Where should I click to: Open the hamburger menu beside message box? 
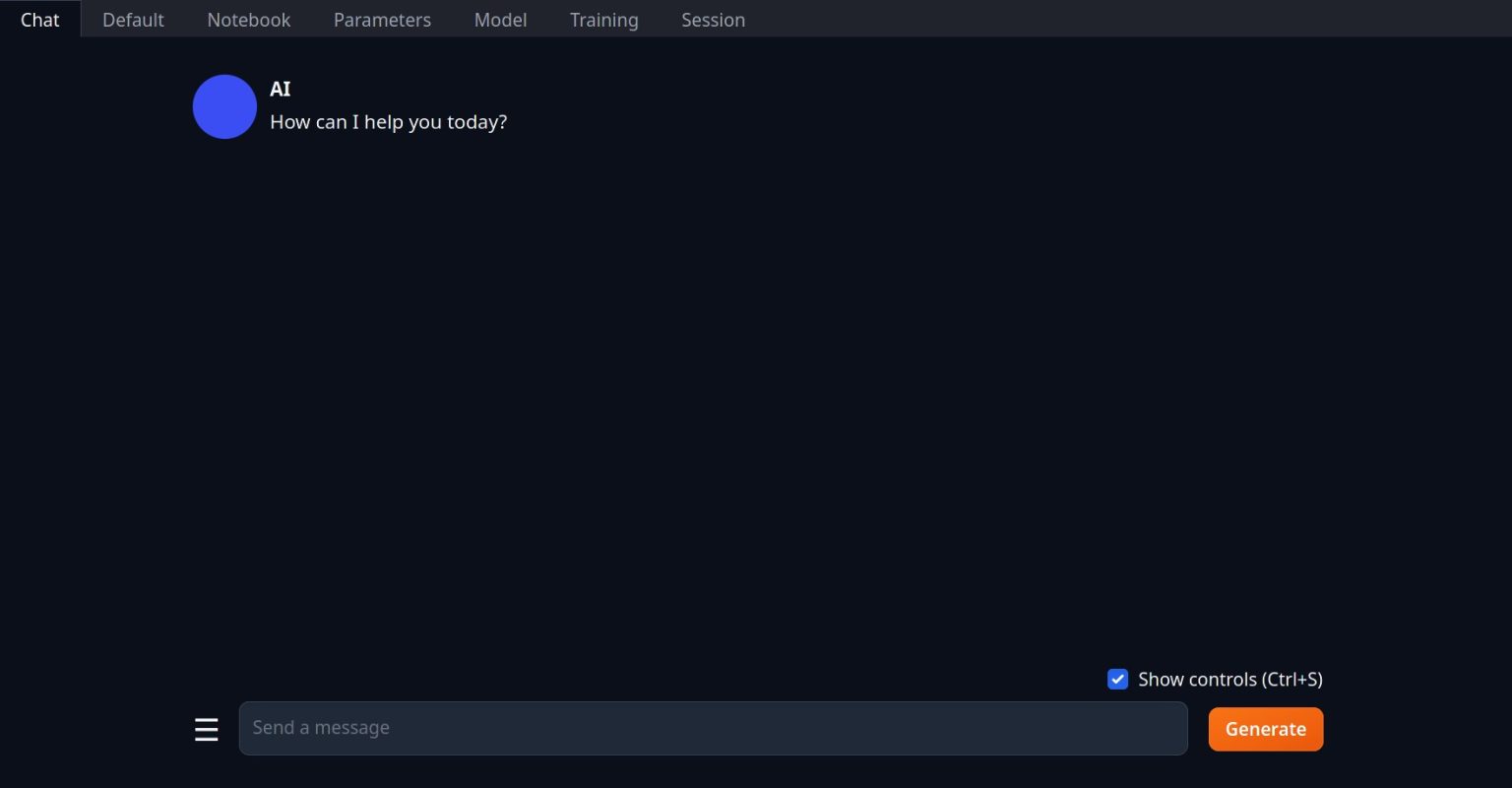point(206,730)
